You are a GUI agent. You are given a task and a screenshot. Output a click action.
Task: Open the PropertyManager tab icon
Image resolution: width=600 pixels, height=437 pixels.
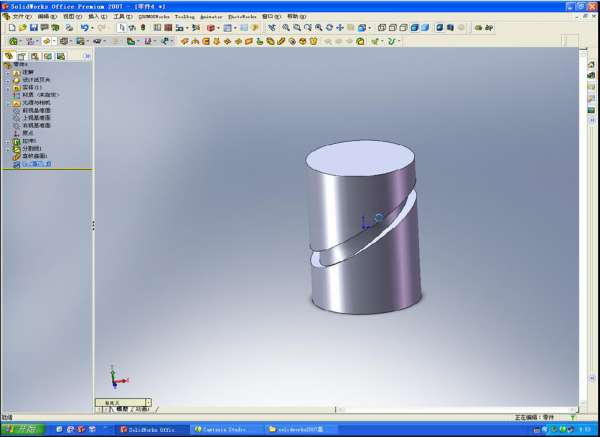tap(21, 56)
